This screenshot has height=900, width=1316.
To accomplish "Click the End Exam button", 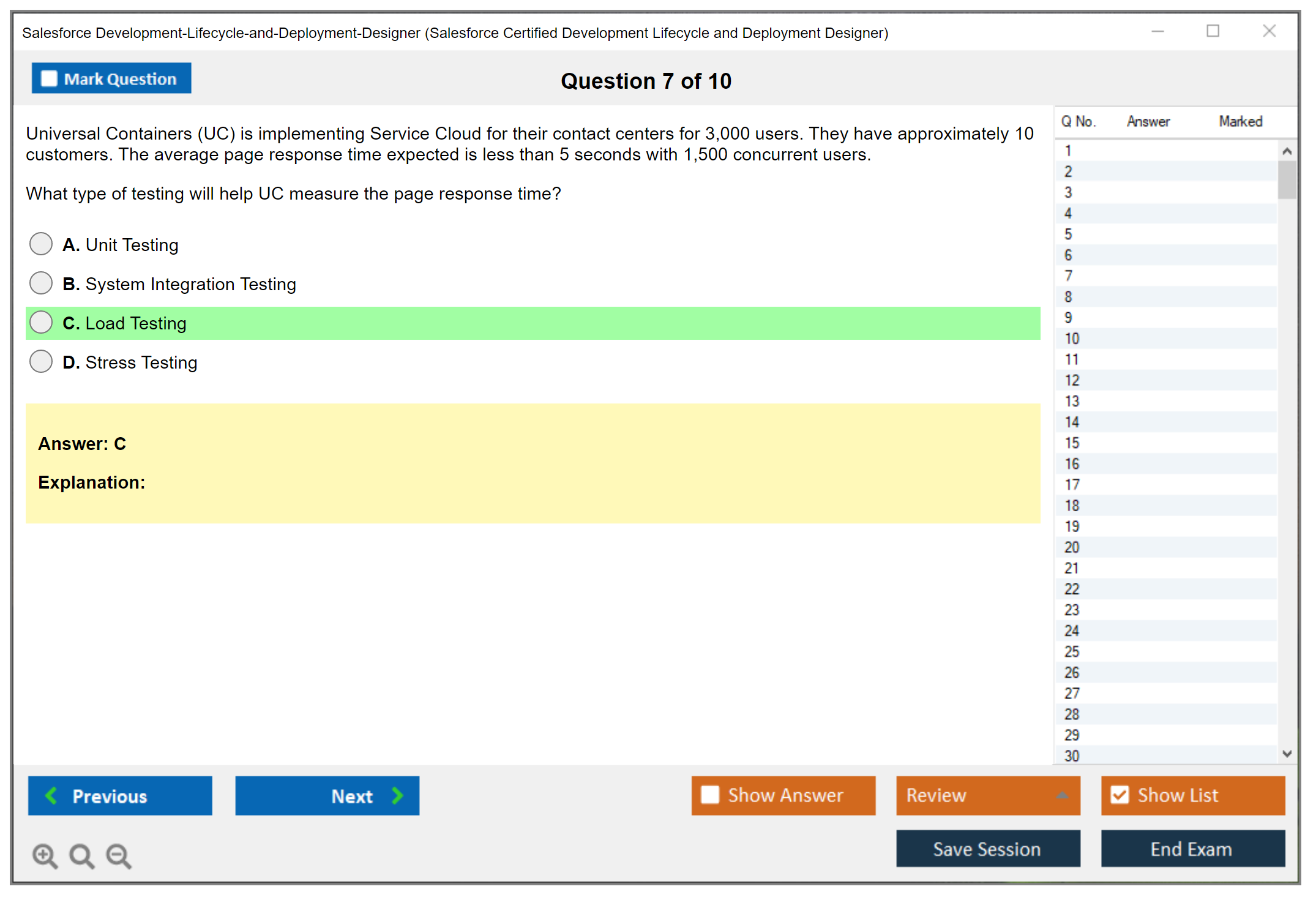I will click(1192, 849).
